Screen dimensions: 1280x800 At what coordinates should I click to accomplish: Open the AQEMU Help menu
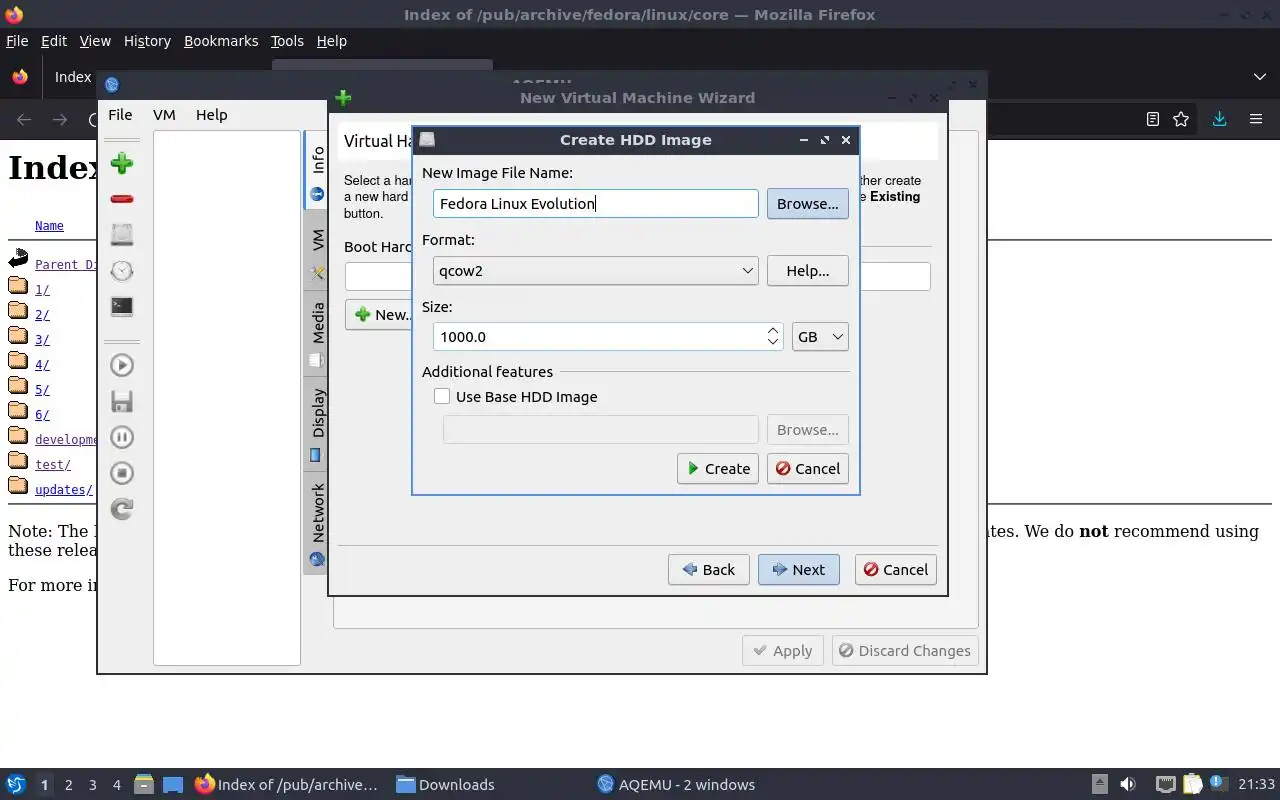pos(211,115)
